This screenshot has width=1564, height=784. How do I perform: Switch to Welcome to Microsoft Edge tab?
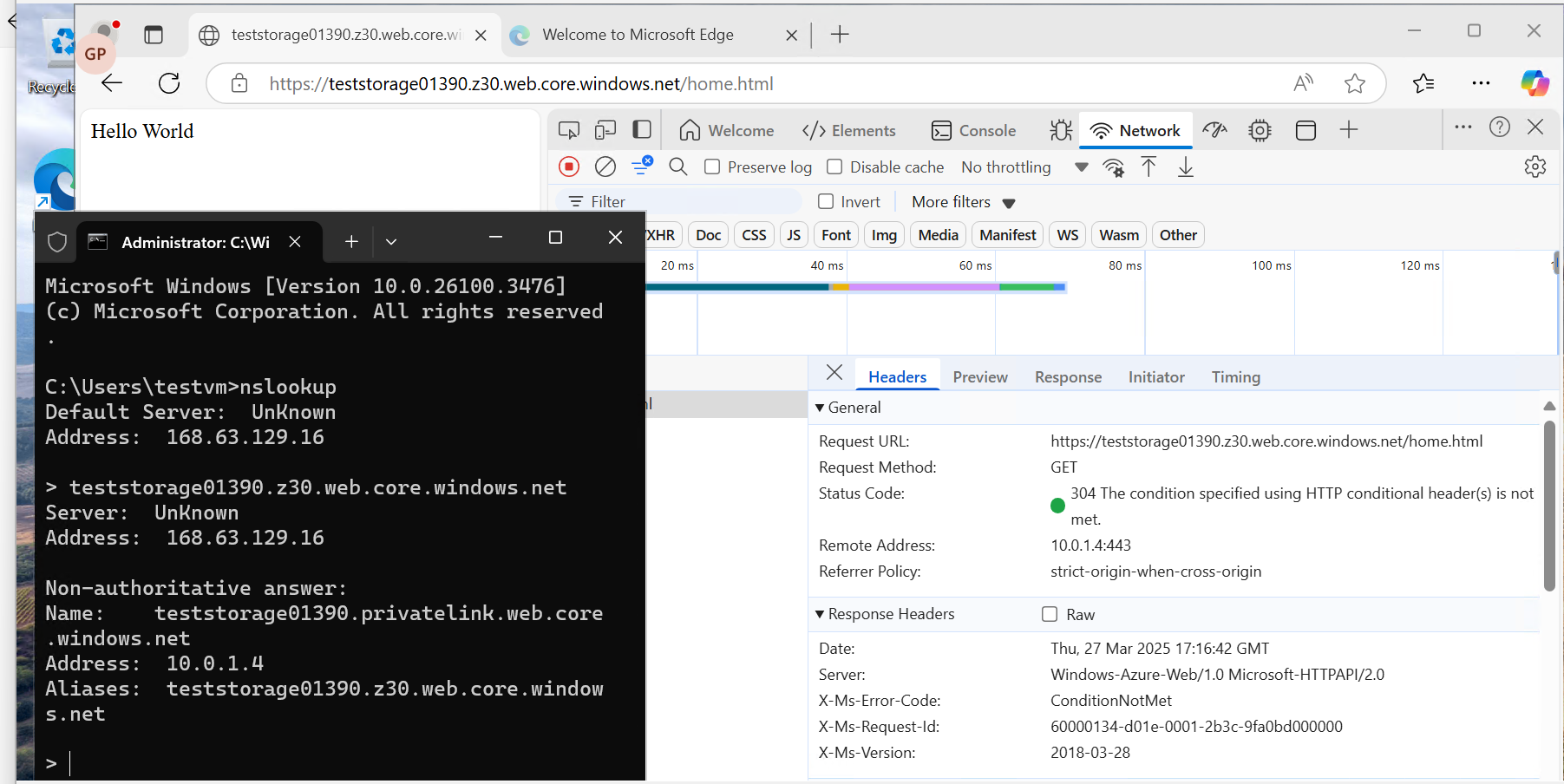(638, 35)
